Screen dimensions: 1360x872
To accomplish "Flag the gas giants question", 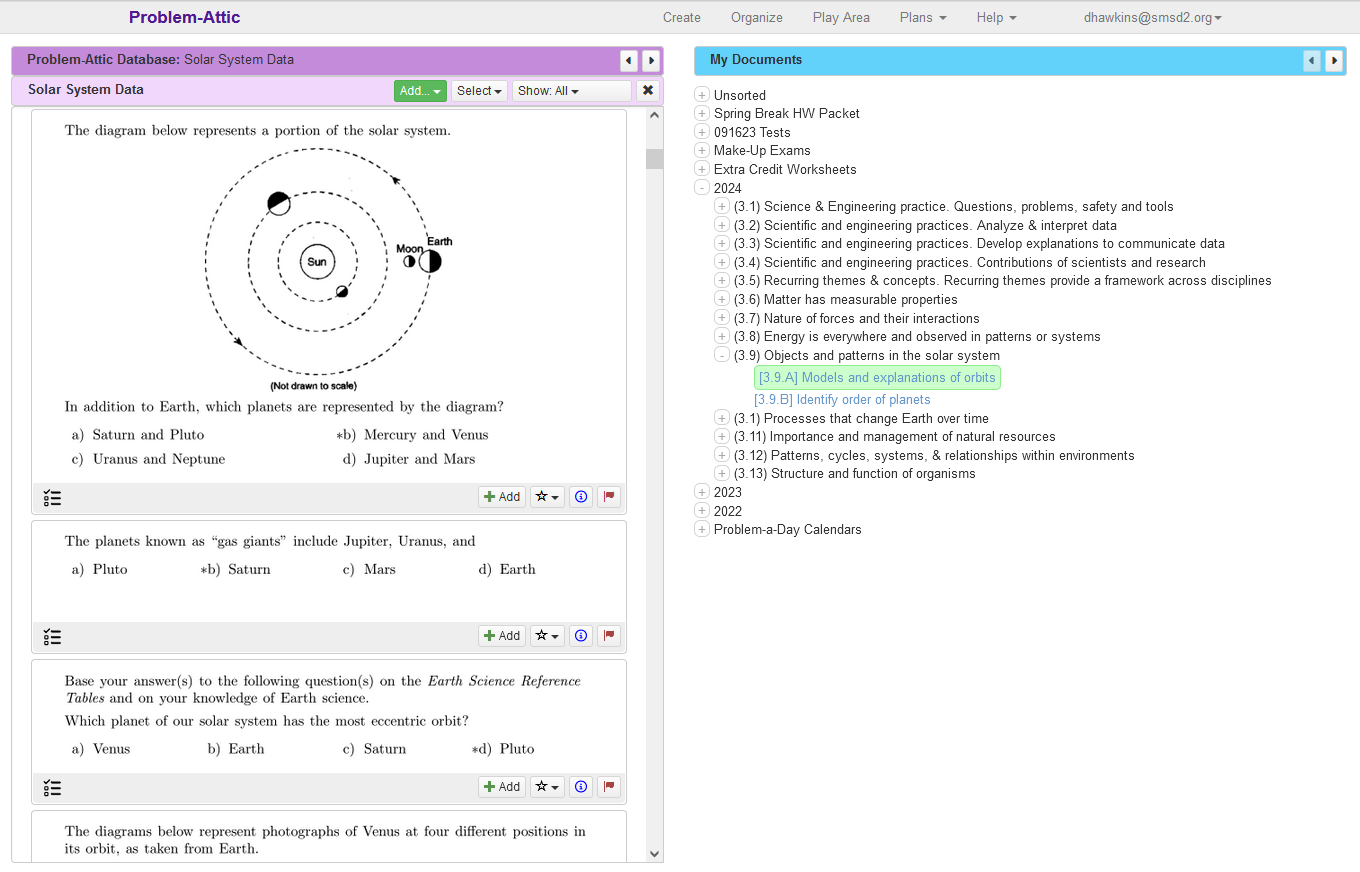I will click(x=609, y=636).
